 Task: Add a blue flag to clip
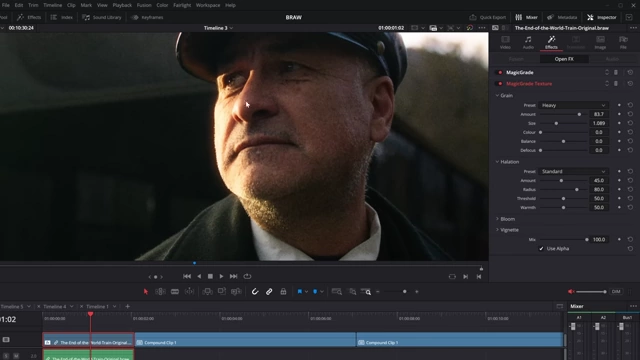pyautogui.click(x=300, y=292)
